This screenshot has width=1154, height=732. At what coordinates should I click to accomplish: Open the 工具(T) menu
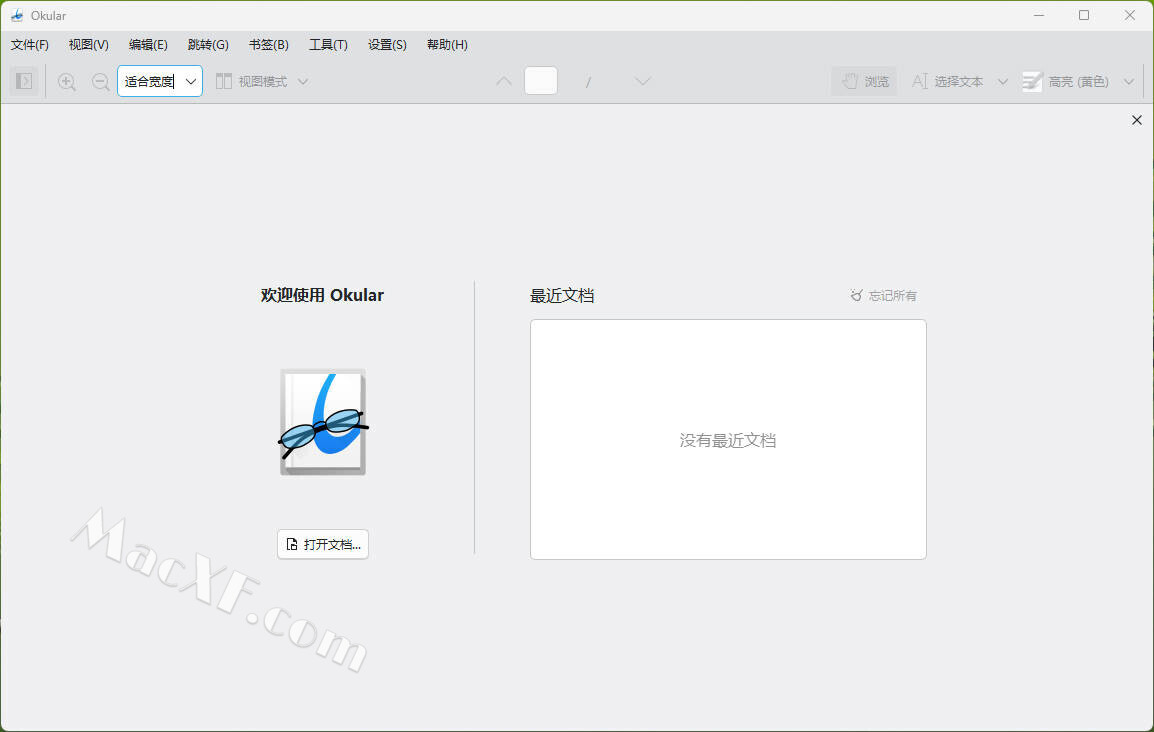click(328, 45)
